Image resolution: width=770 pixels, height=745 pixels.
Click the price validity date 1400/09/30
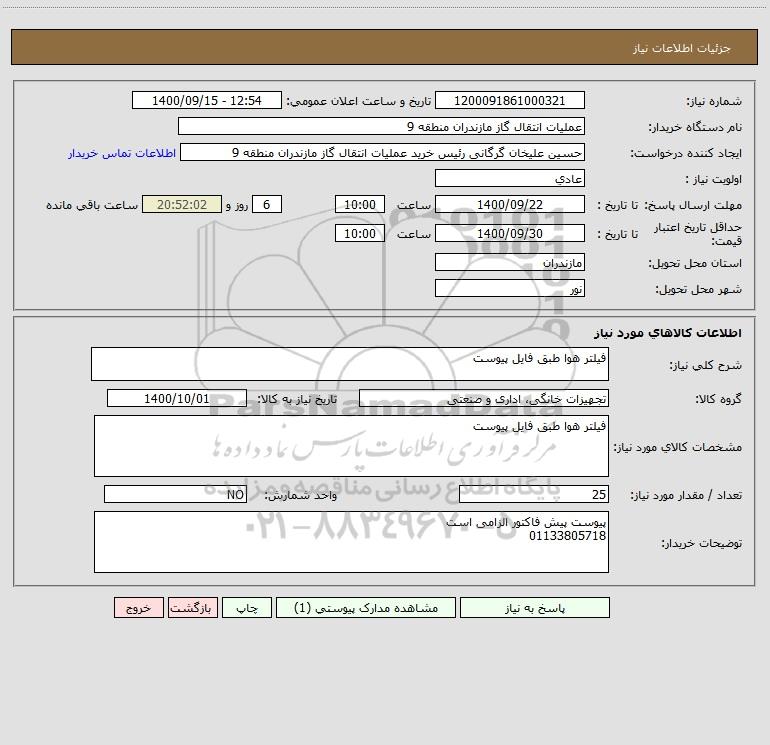510,233
